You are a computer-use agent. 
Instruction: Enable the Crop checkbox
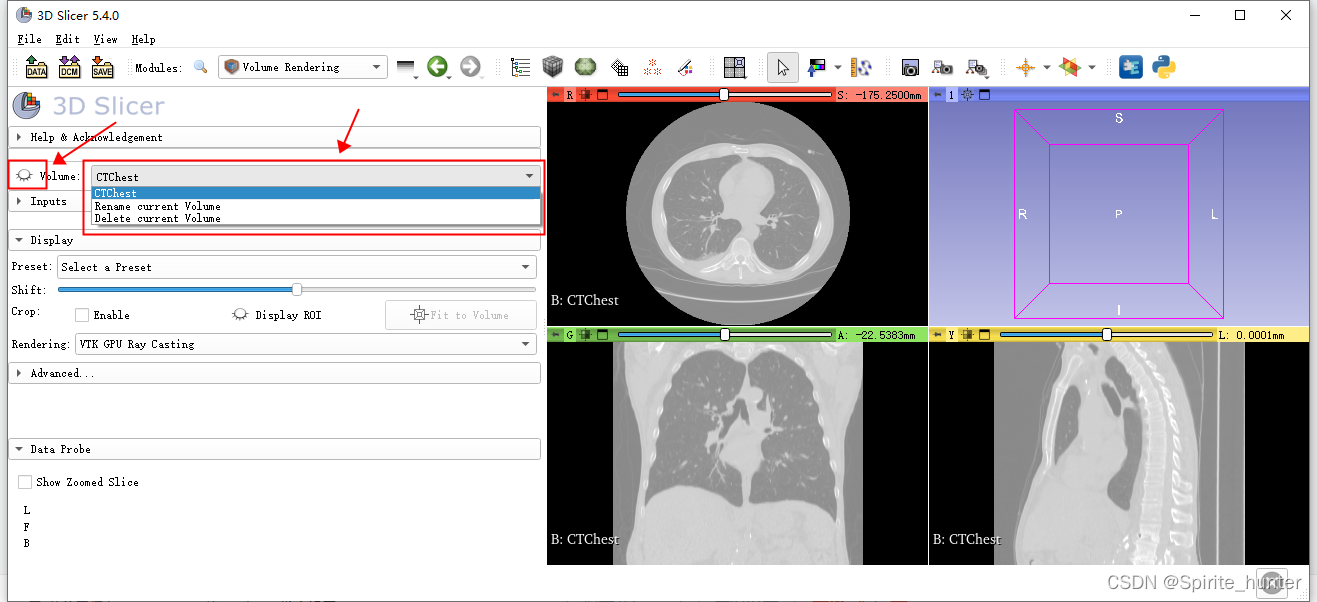point(82,315)
